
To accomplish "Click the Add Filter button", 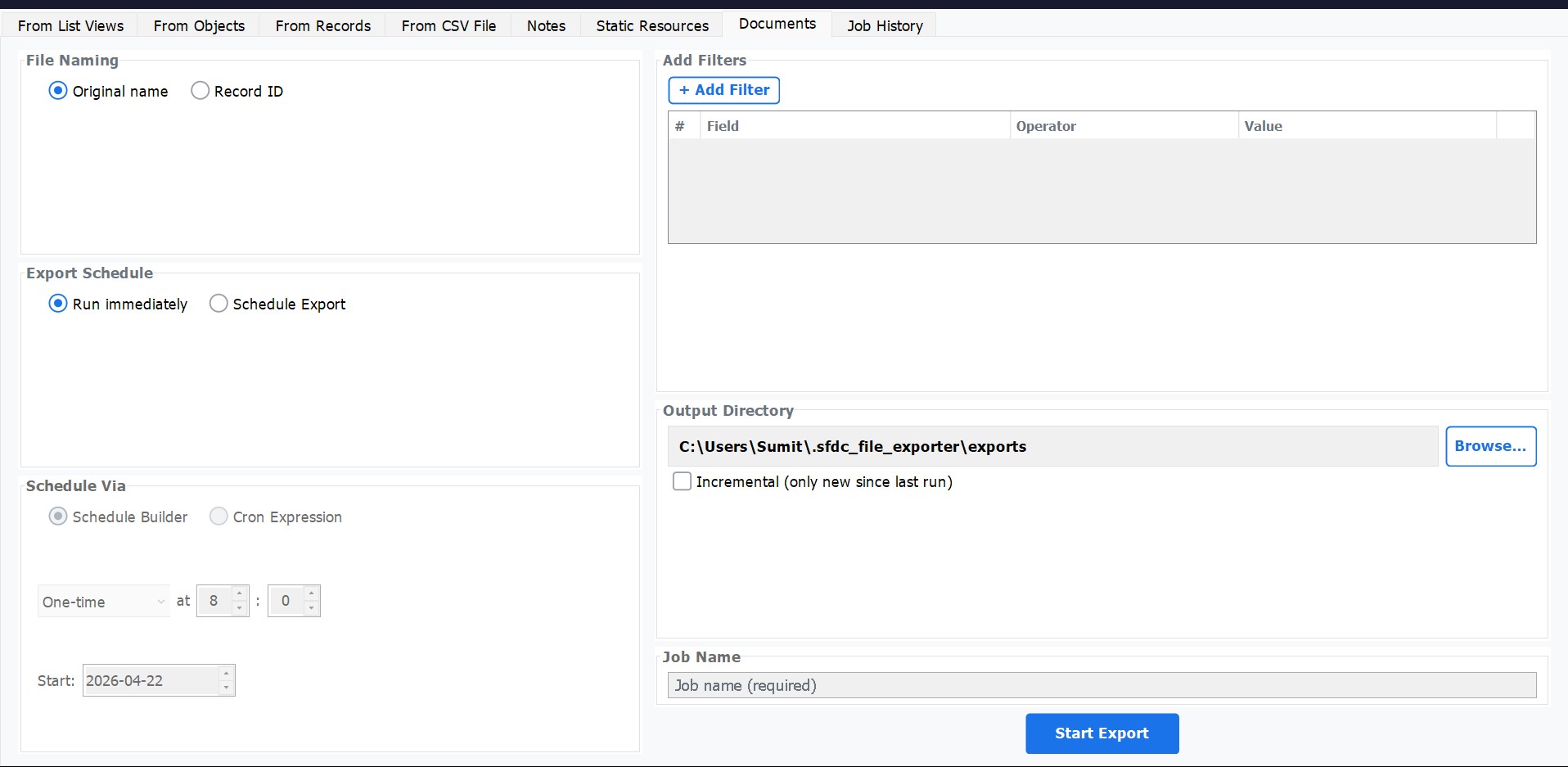I will 723,90.
